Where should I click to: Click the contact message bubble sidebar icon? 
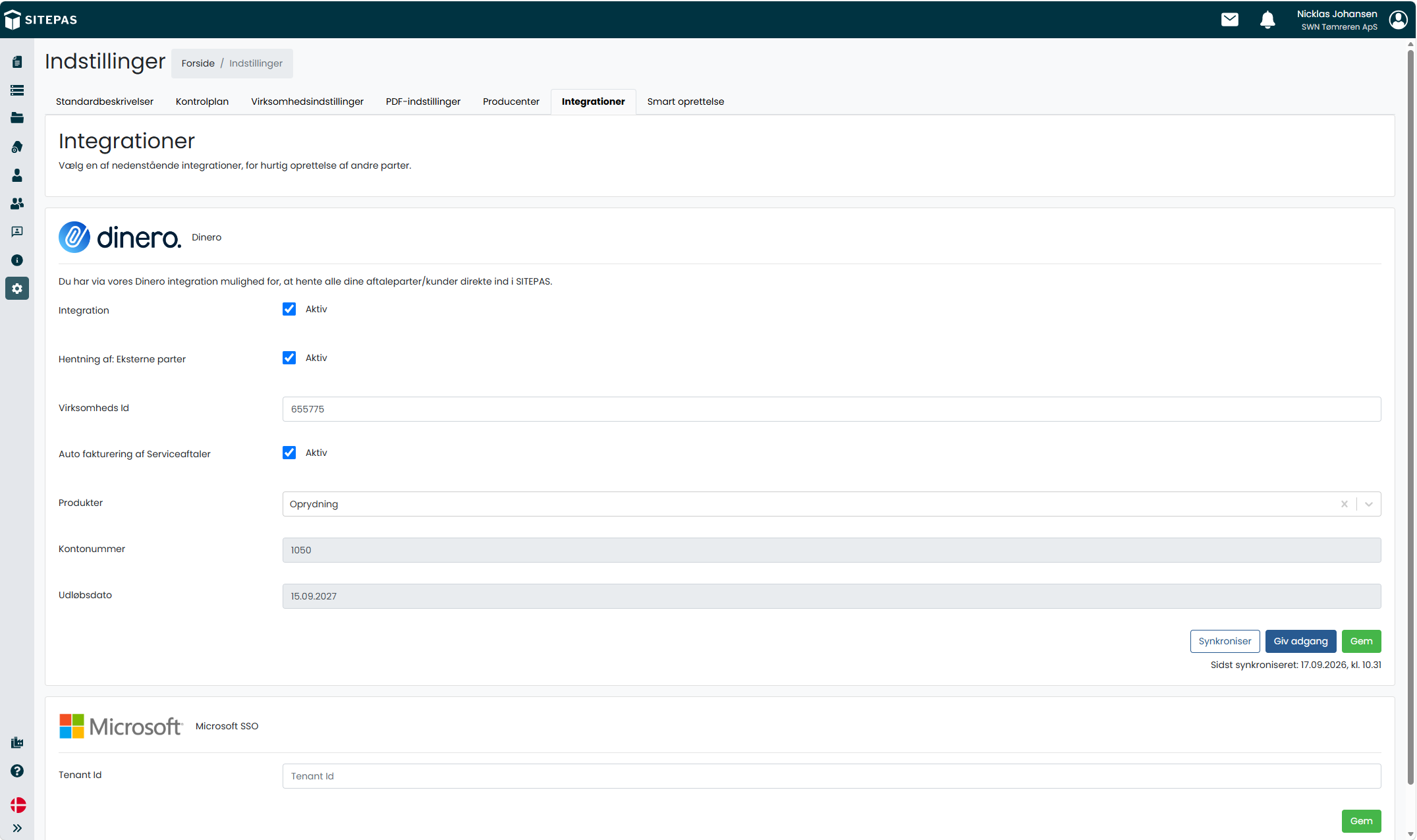[17, 232]
